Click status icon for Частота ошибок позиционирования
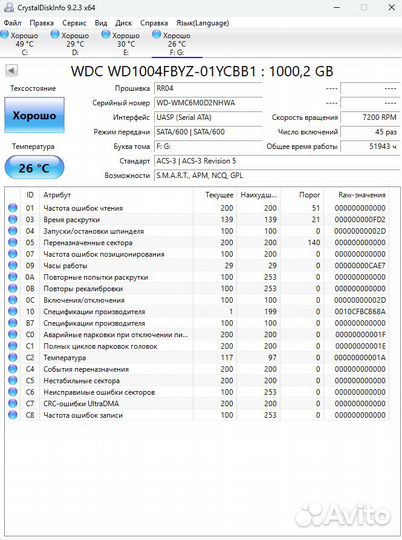402x540 pixels. click(x=13, y=254)
